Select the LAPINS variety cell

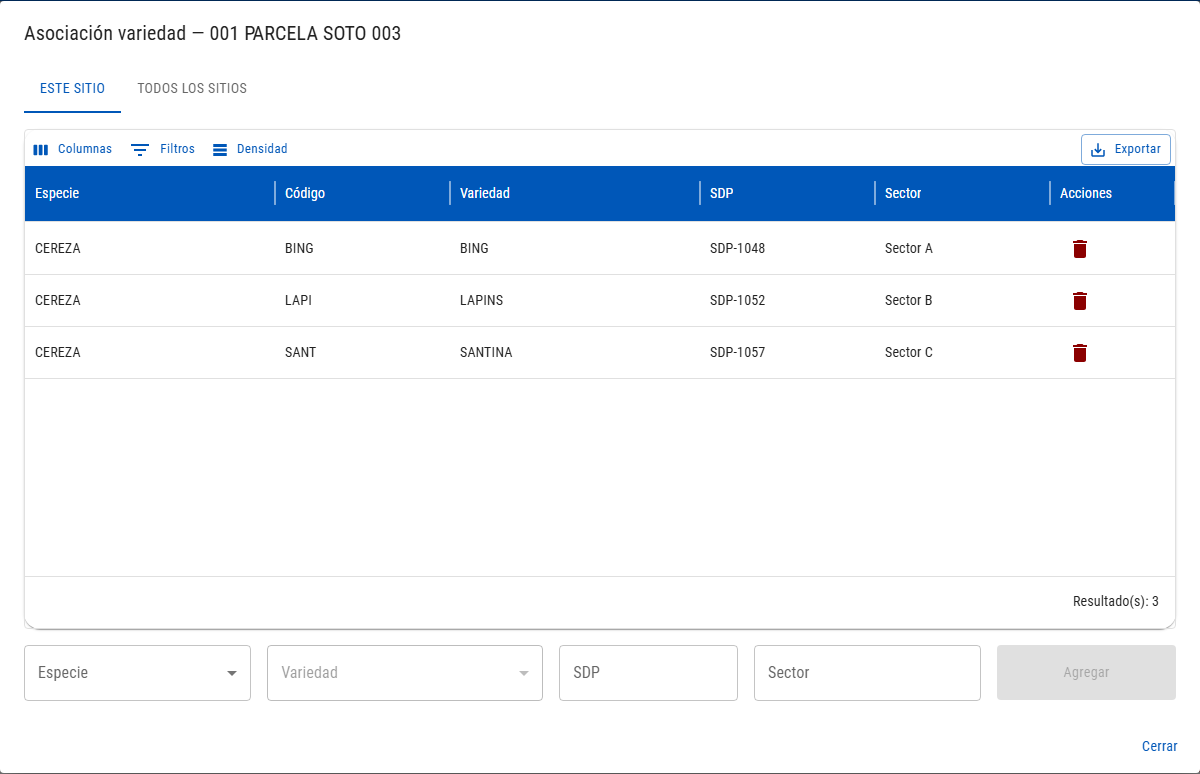click(575, 300)
